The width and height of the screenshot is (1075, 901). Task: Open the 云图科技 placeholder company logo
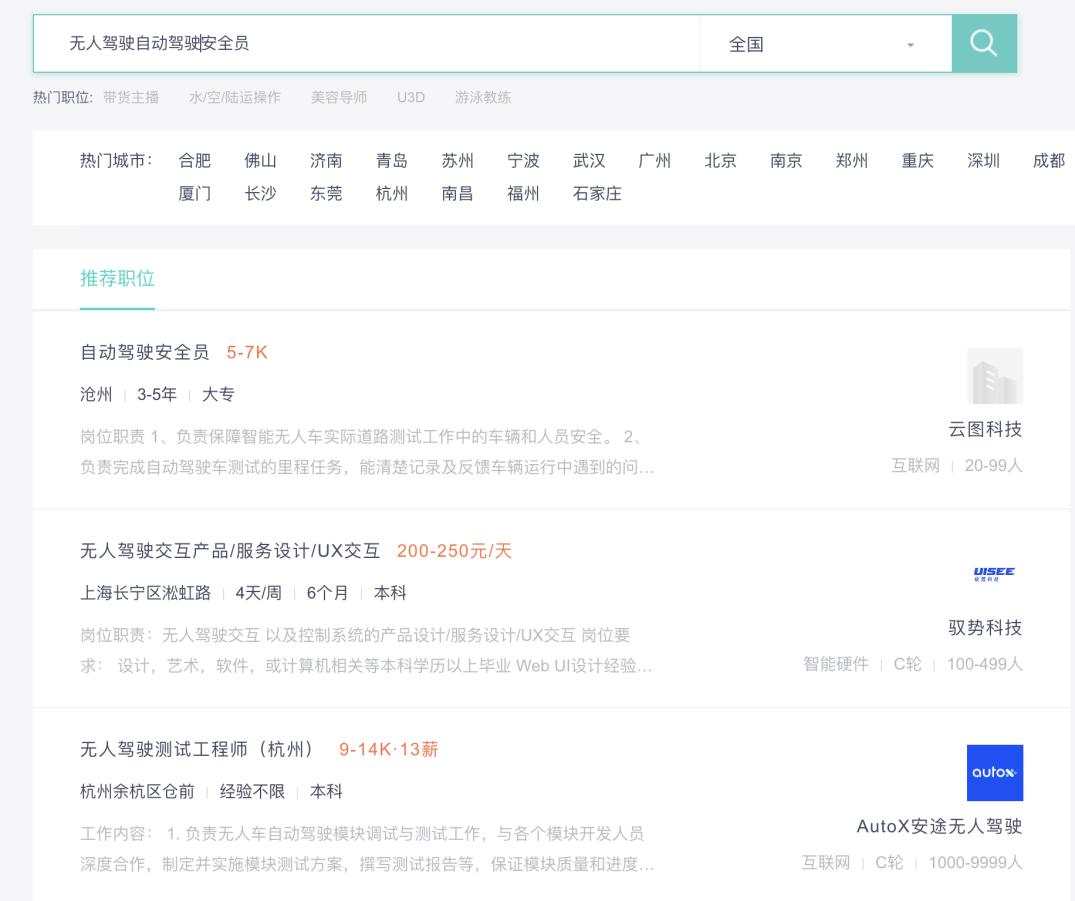[x=995, y=376]
